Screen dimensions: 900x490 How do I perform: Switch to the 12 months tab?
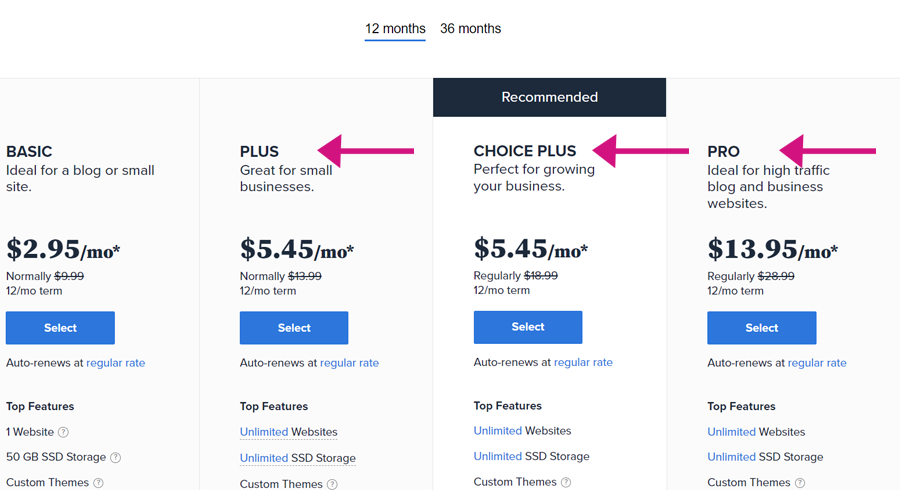pos(395,29)
